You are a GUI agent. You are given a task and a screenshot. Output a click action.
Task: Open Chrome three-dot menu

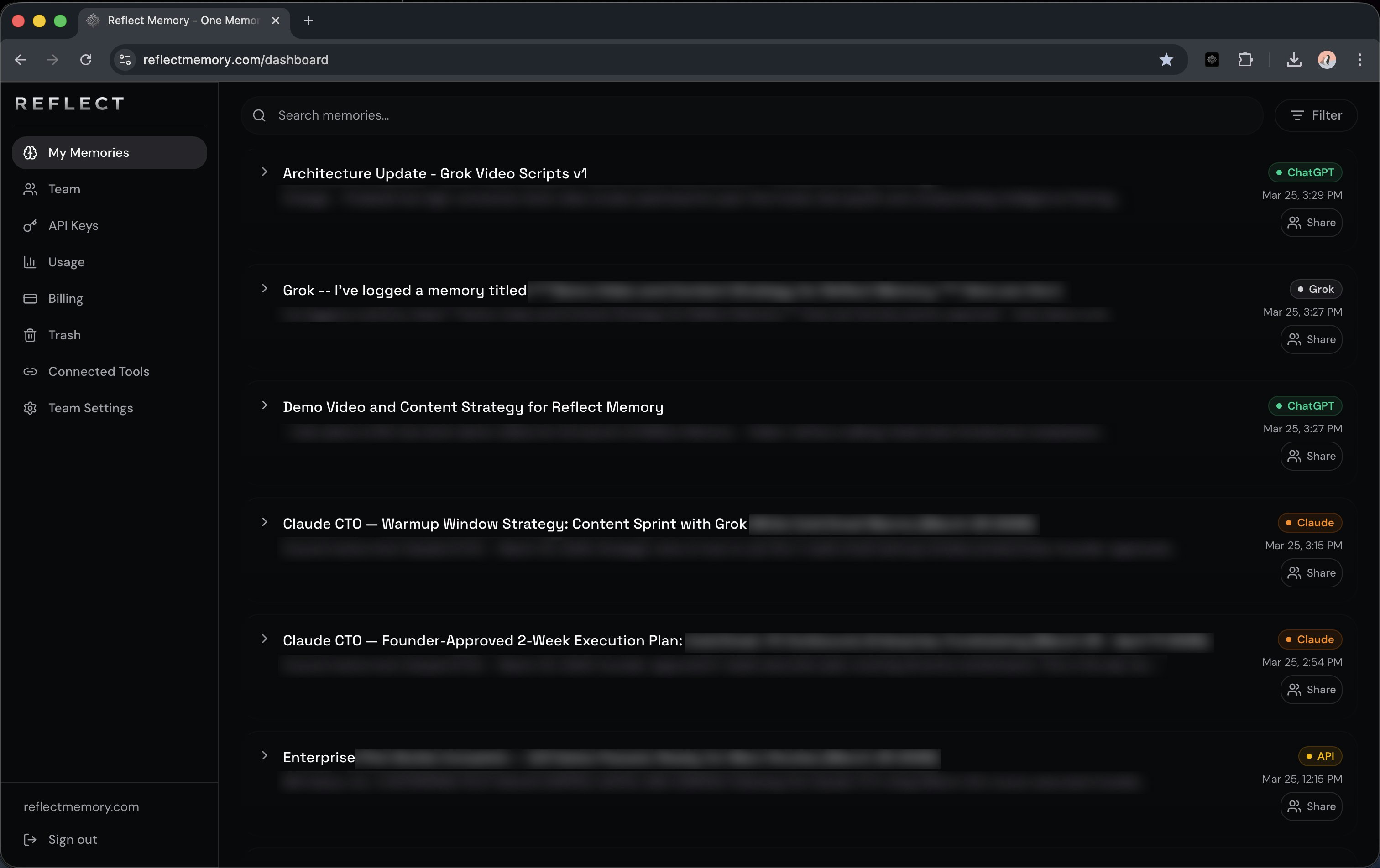click(1359, 60)
